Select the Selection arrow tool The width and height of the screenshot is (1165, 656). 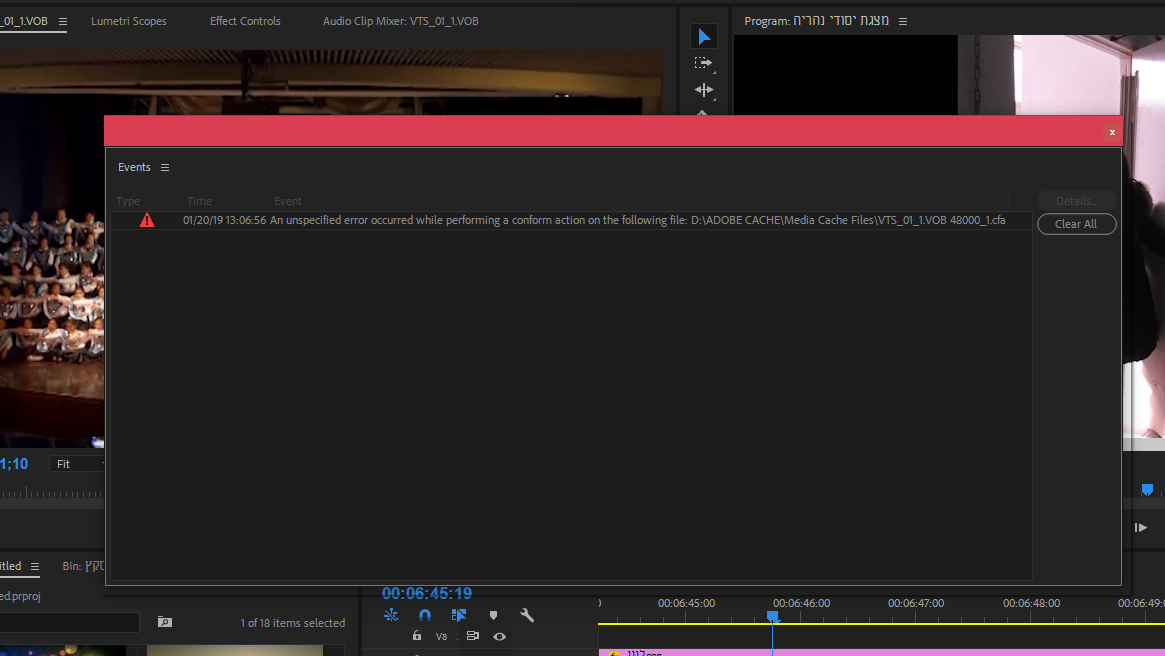pos(704,36)
